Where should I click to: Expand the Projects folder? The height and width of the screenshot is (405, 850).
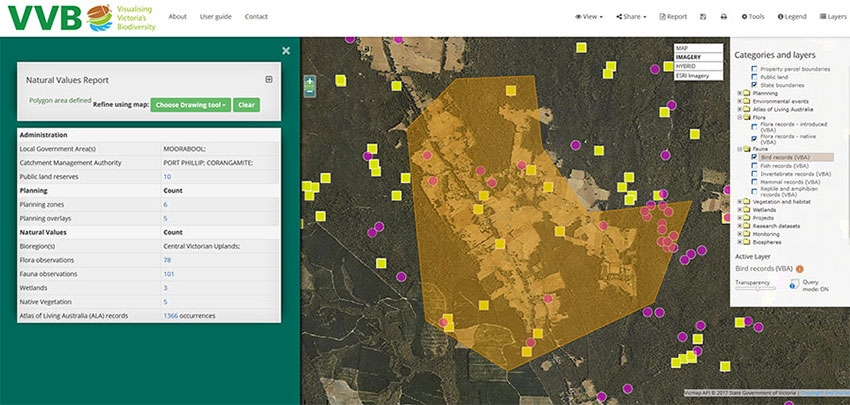[x=739, y=218]
